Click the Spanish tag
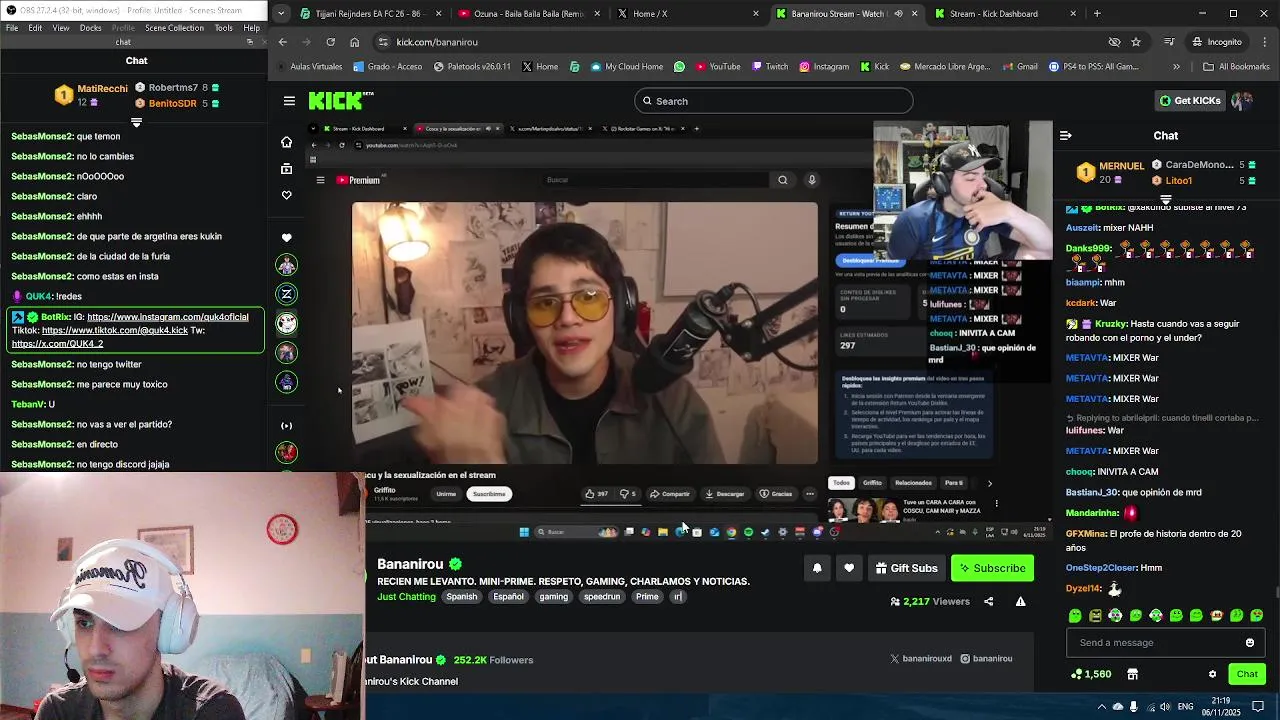This screenshot has width=1280, height=720. tap(461, 597)
